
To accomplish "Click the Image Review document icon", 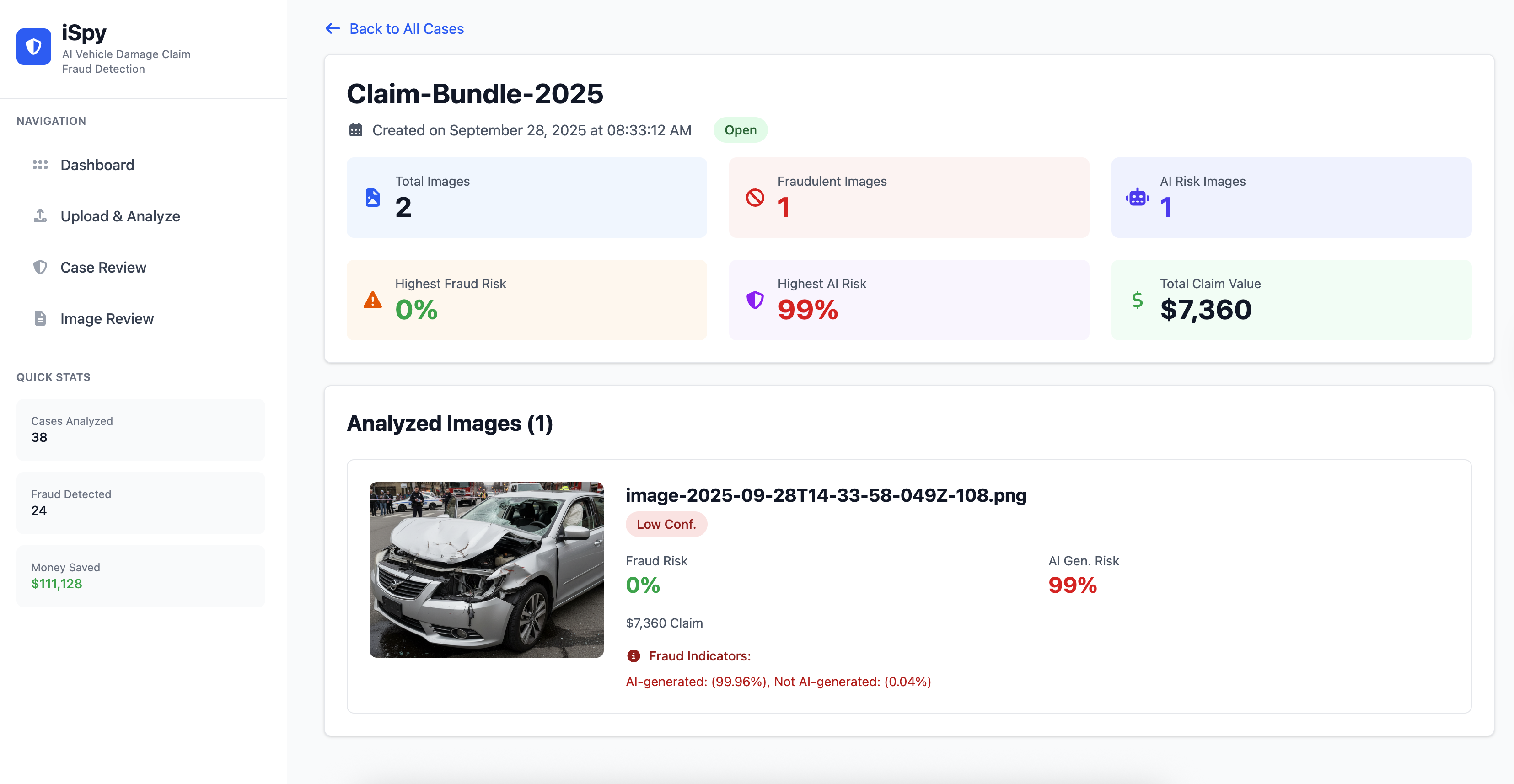I will [x=40, y=318].
